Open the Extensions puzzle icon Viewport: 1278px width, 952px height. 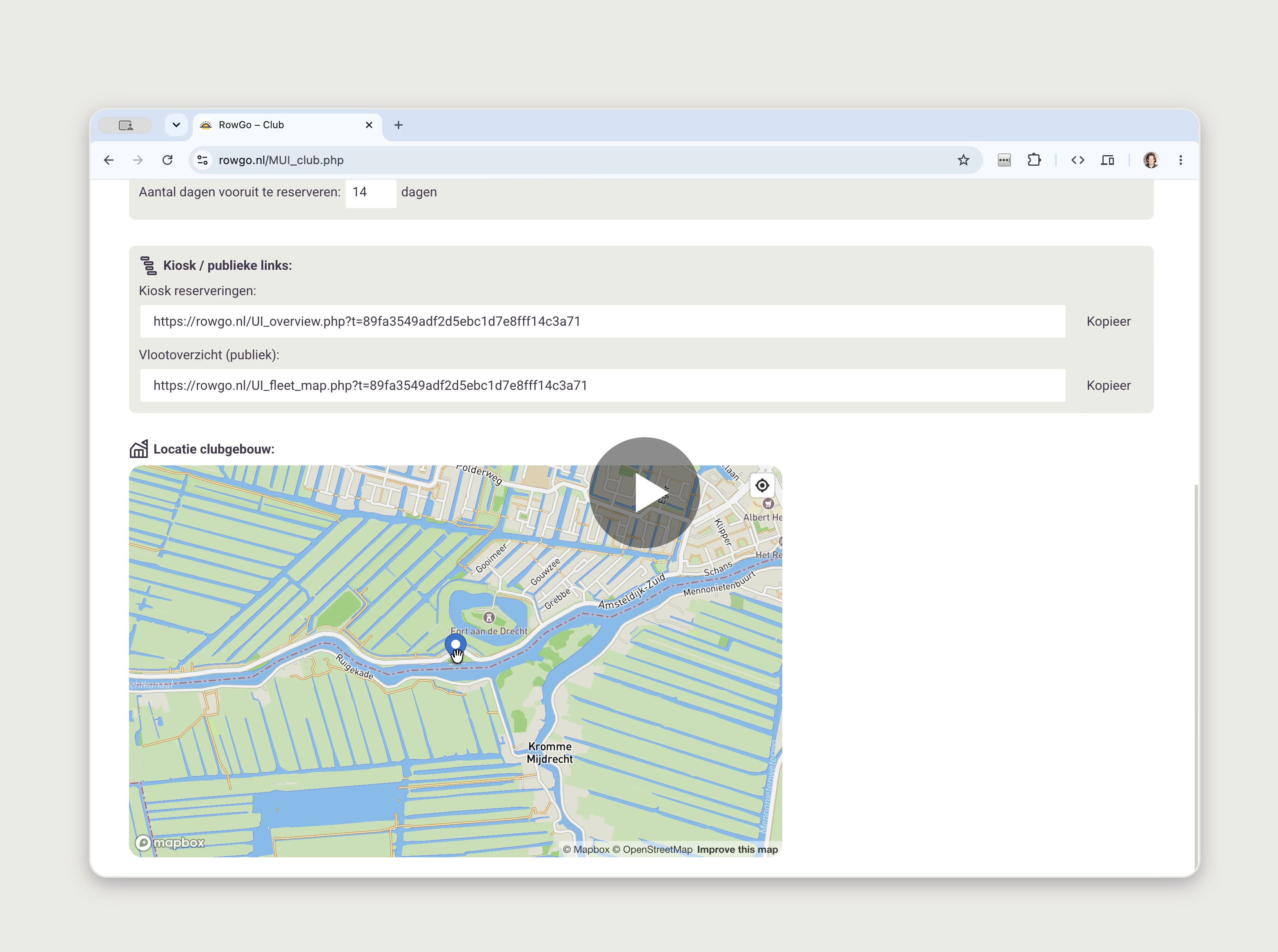pyautogui.click(x=1034, y=160)
